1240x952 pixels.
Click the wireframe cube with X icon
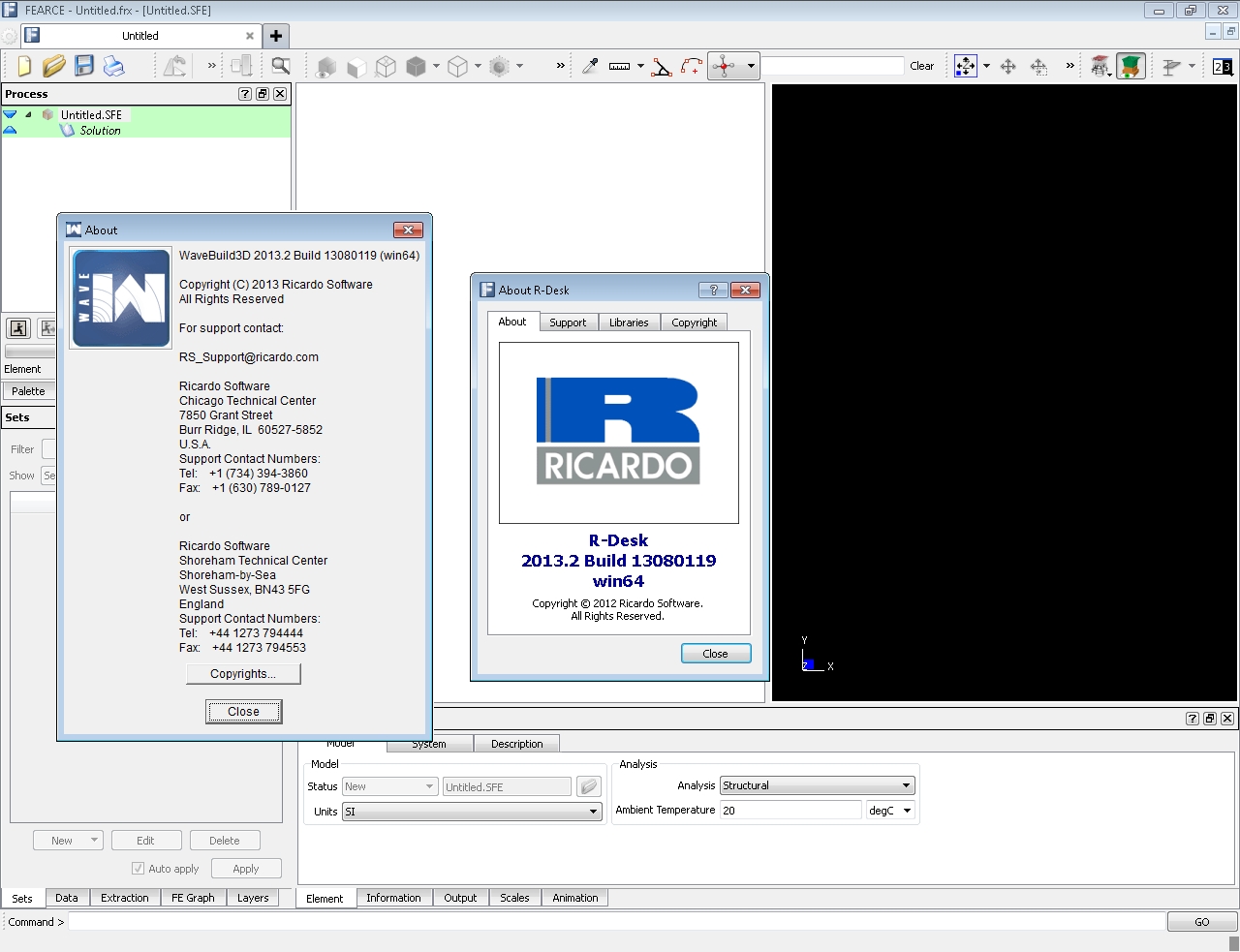(x=386, y=67)
